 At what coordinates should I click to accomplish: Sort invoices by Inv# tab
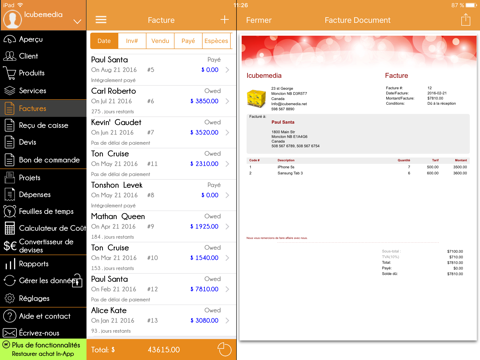tap(132, 41)
